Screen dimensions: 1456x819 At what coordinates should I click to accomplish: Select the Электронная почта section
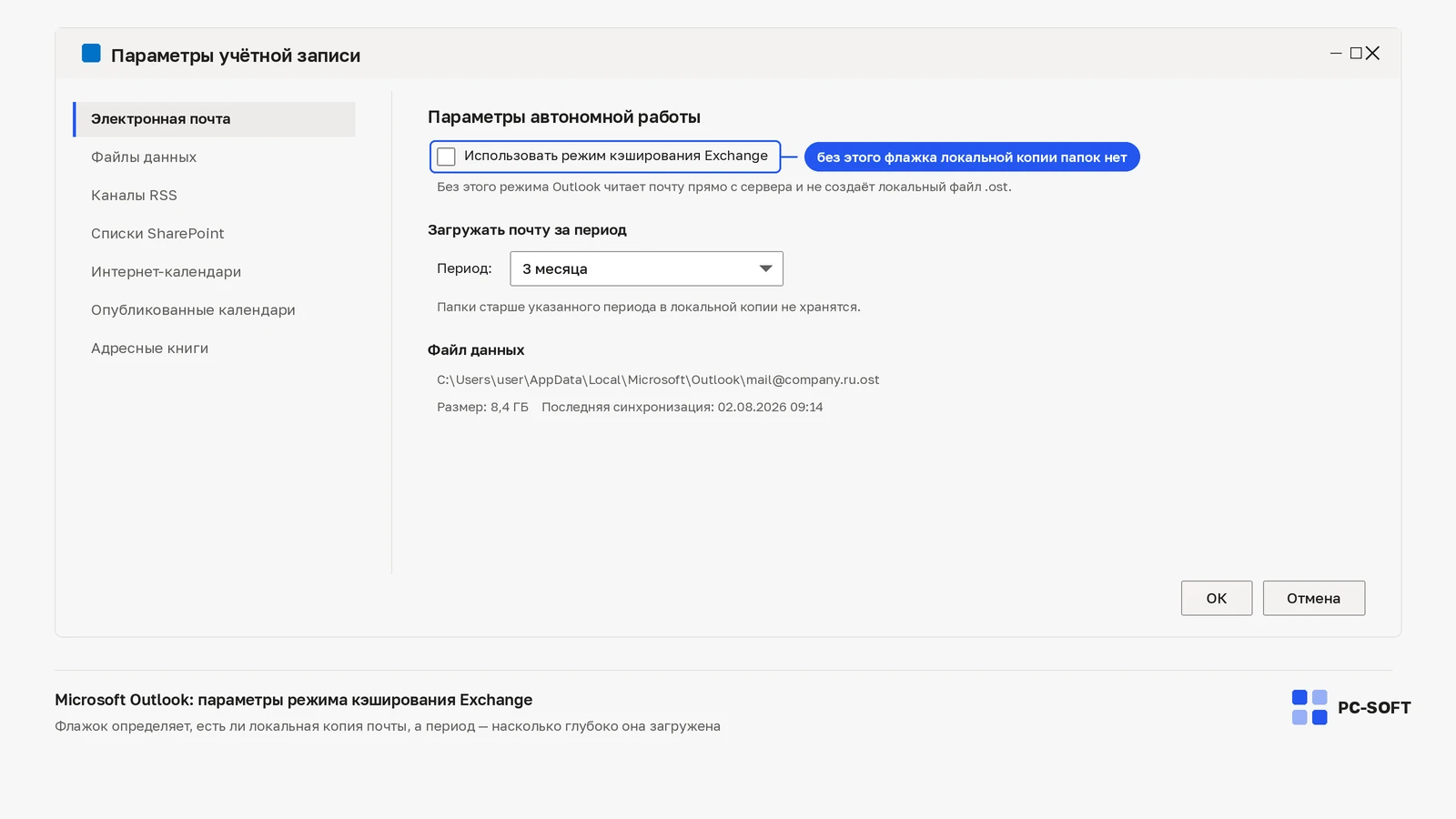[214, 119]
